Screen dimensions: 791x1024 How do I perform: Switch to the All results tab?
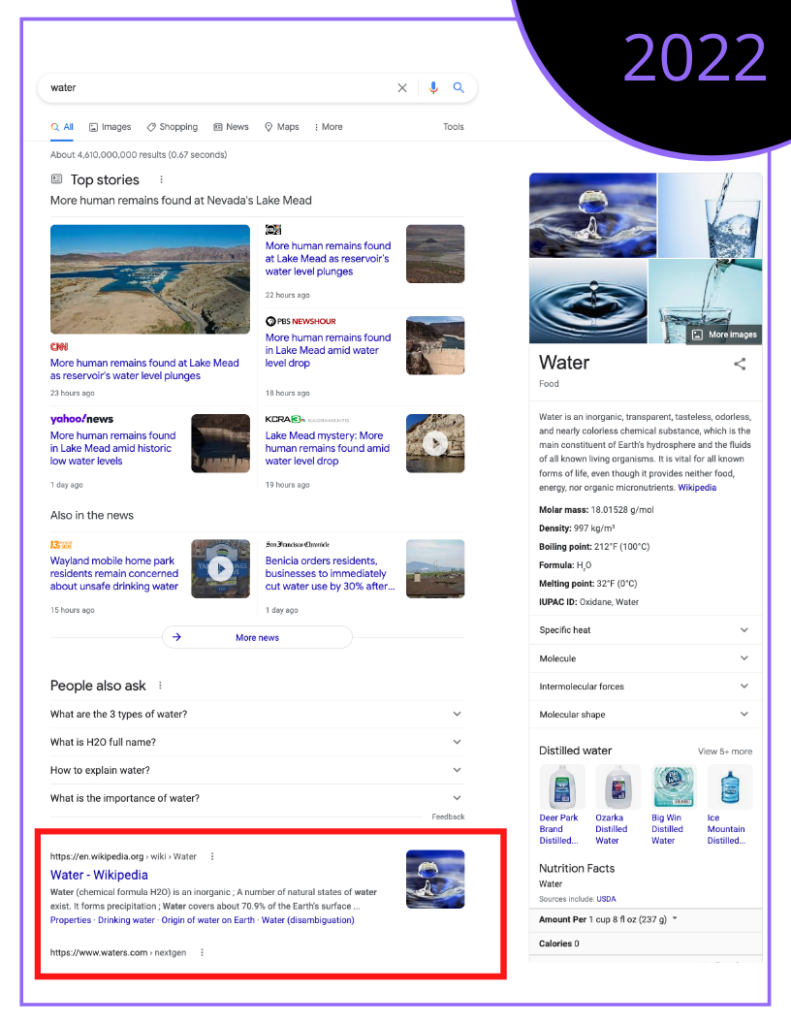62,127
